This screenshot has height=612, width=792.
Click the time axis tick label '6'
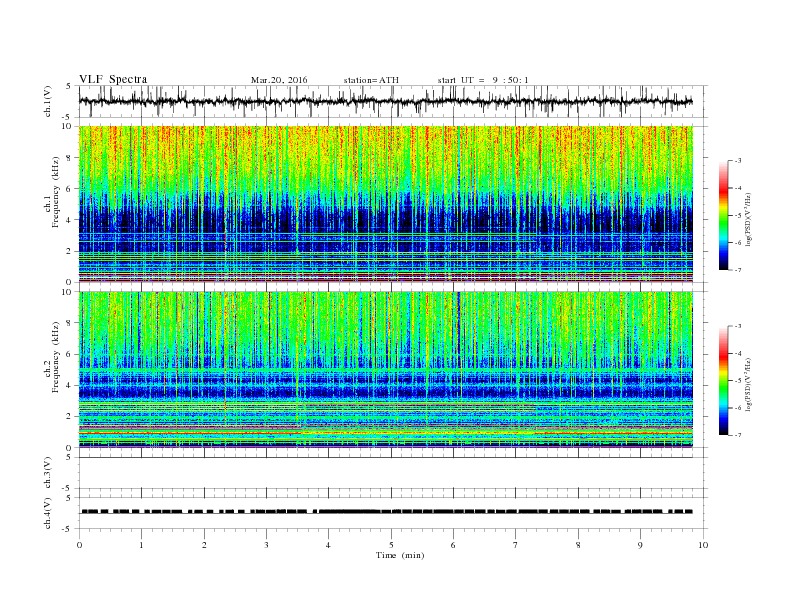pyautogui.click(x=453, y=545)
